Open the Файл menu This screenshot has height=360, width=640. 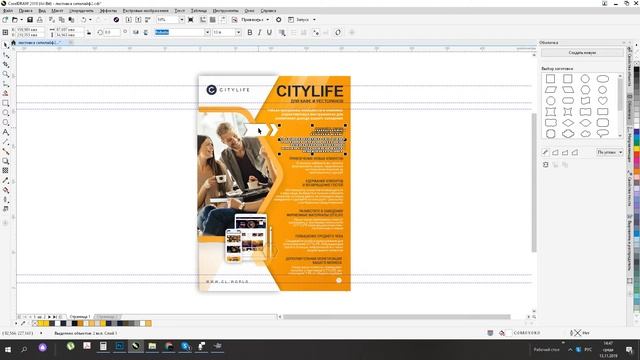(x=7, y=11)
